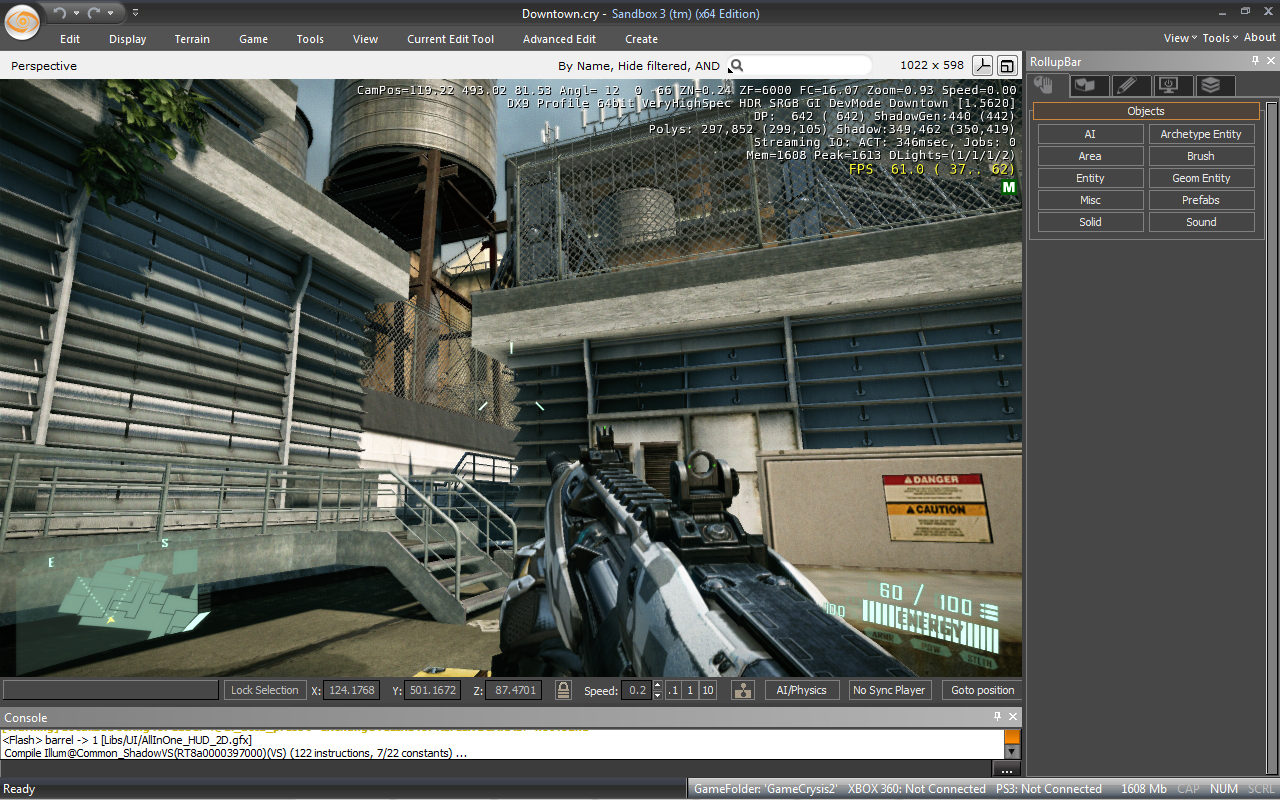Click the Entity object button
This screenshot has width=1280, height=800.
pos(1090,178)
